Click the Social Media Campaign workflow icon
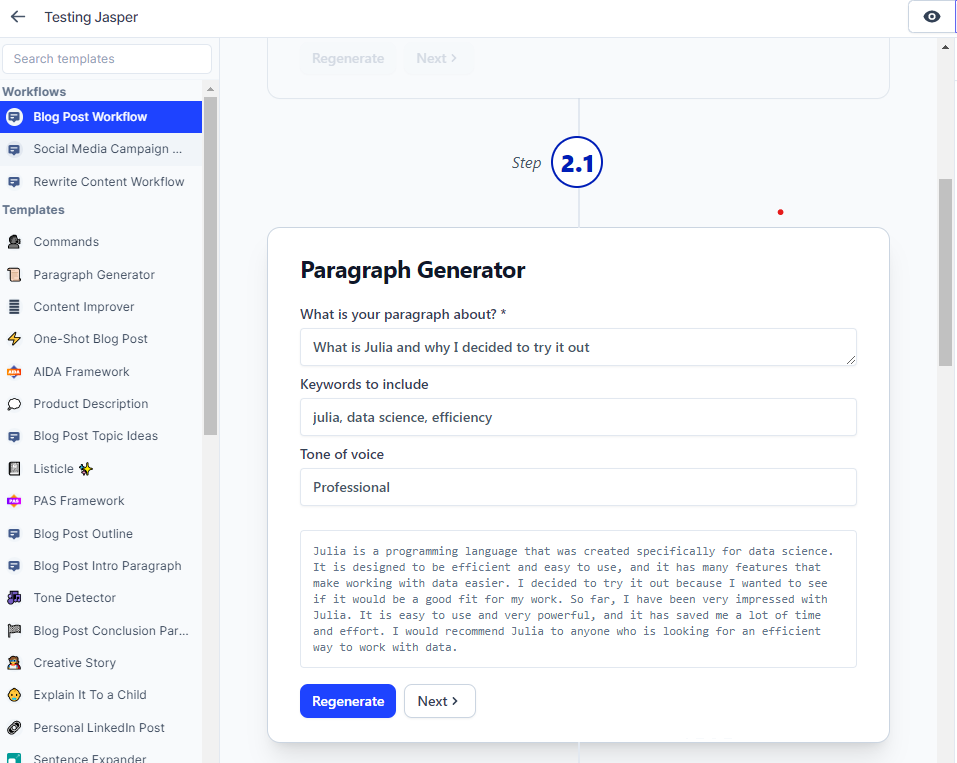 [x=14, y=150]
